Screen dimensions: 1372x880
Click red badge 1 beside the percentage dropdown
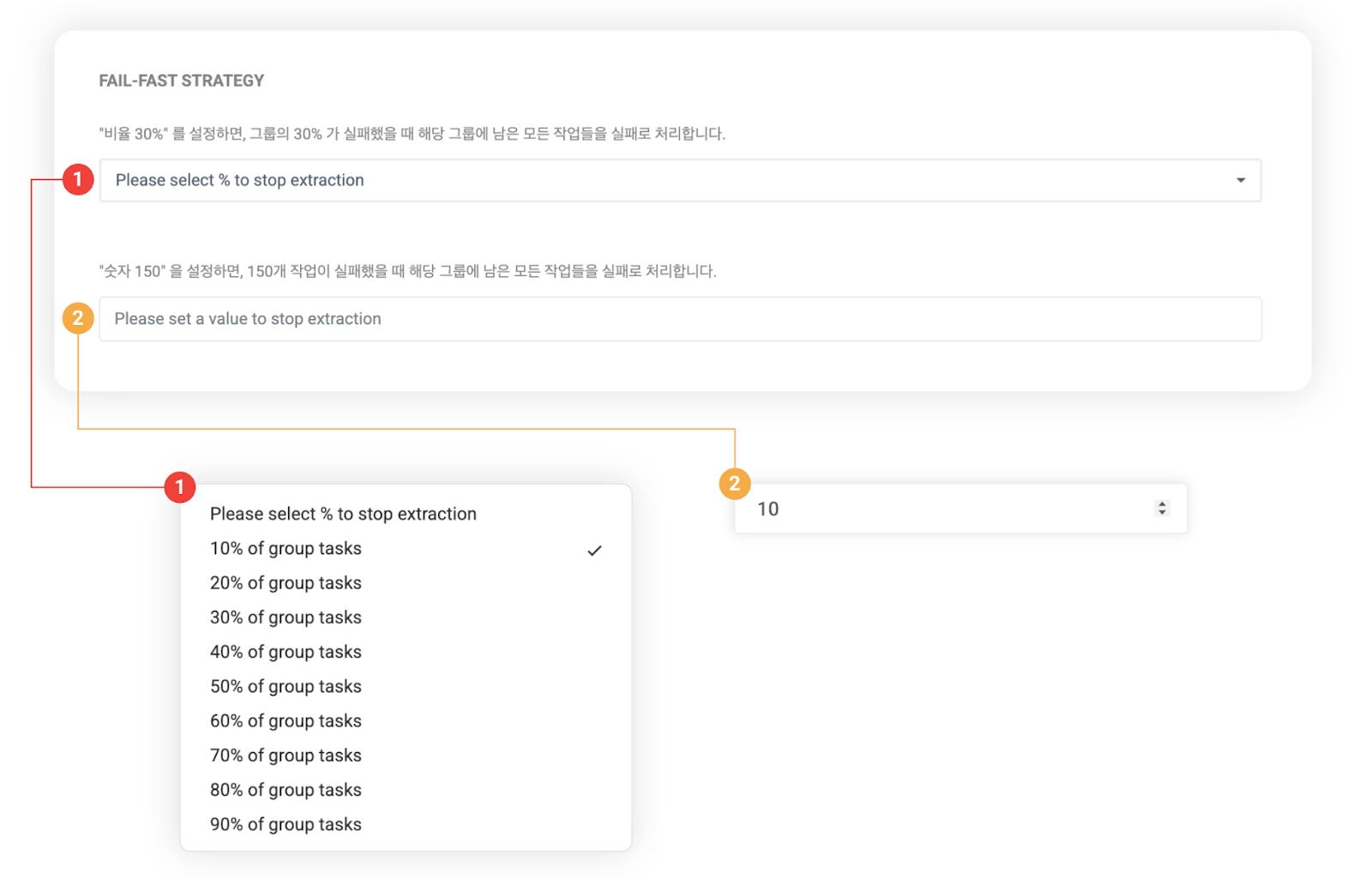(78, 179)
